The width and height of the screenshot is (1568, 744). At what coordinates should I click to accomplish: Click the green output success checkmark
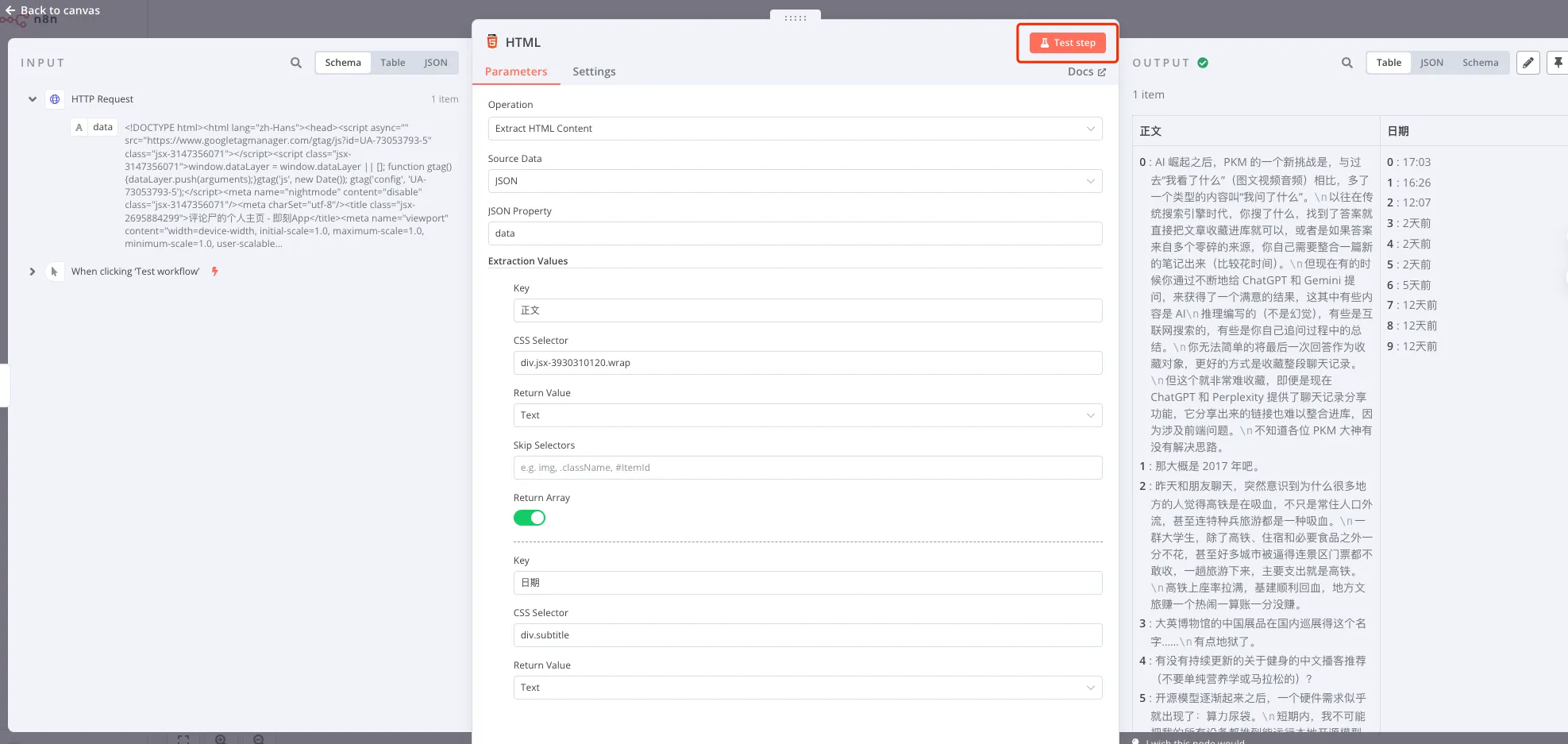pyautogui.click(x=1203, y=63)
